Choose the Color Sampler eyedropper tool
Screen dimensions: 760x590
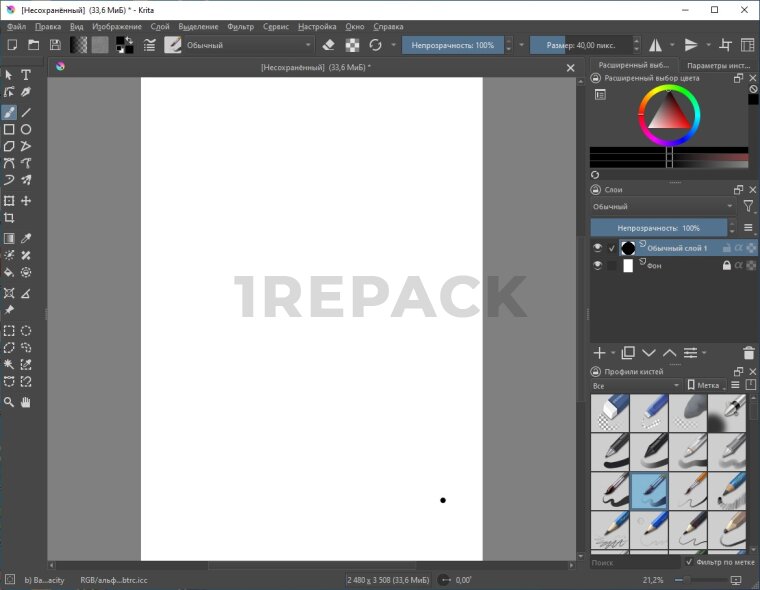pos(26,239)
